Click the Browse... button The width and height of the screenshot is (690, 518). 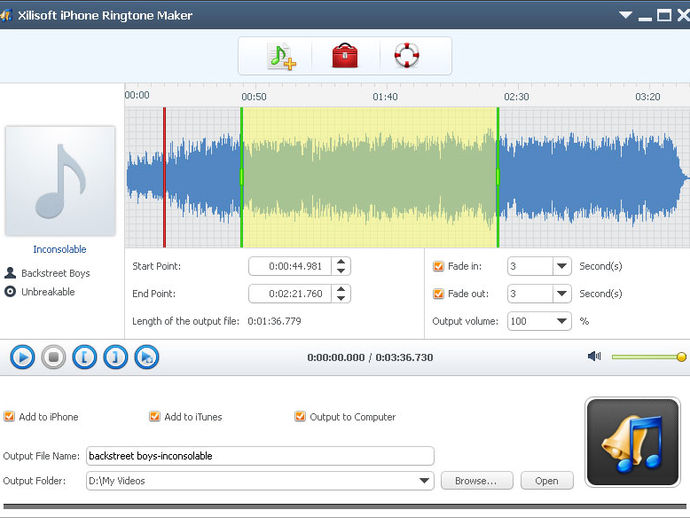477,481
